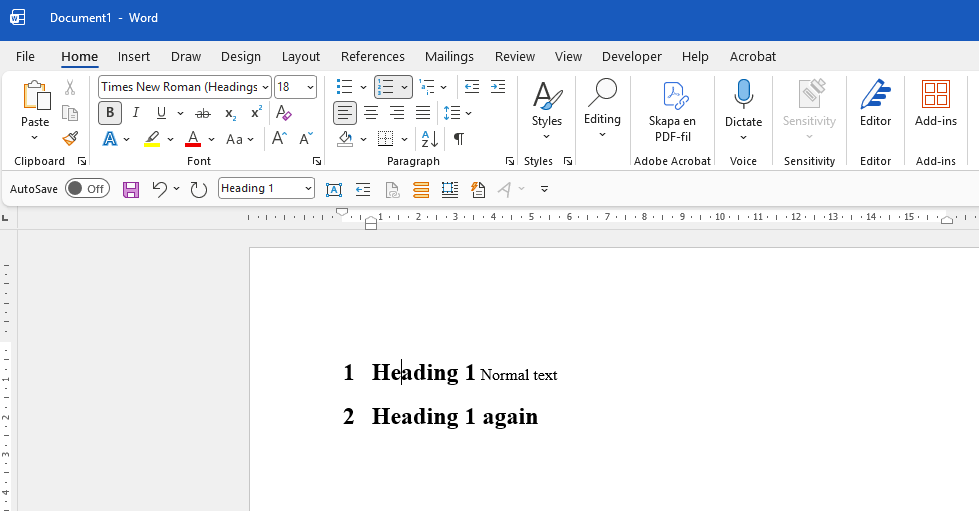Open the font name dropdown
This screenshot has width=979, height=511.
[265, 87]
